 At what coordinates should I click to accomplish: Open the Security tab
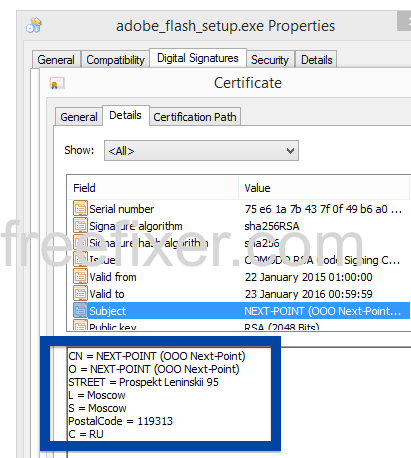click(270, 60)
